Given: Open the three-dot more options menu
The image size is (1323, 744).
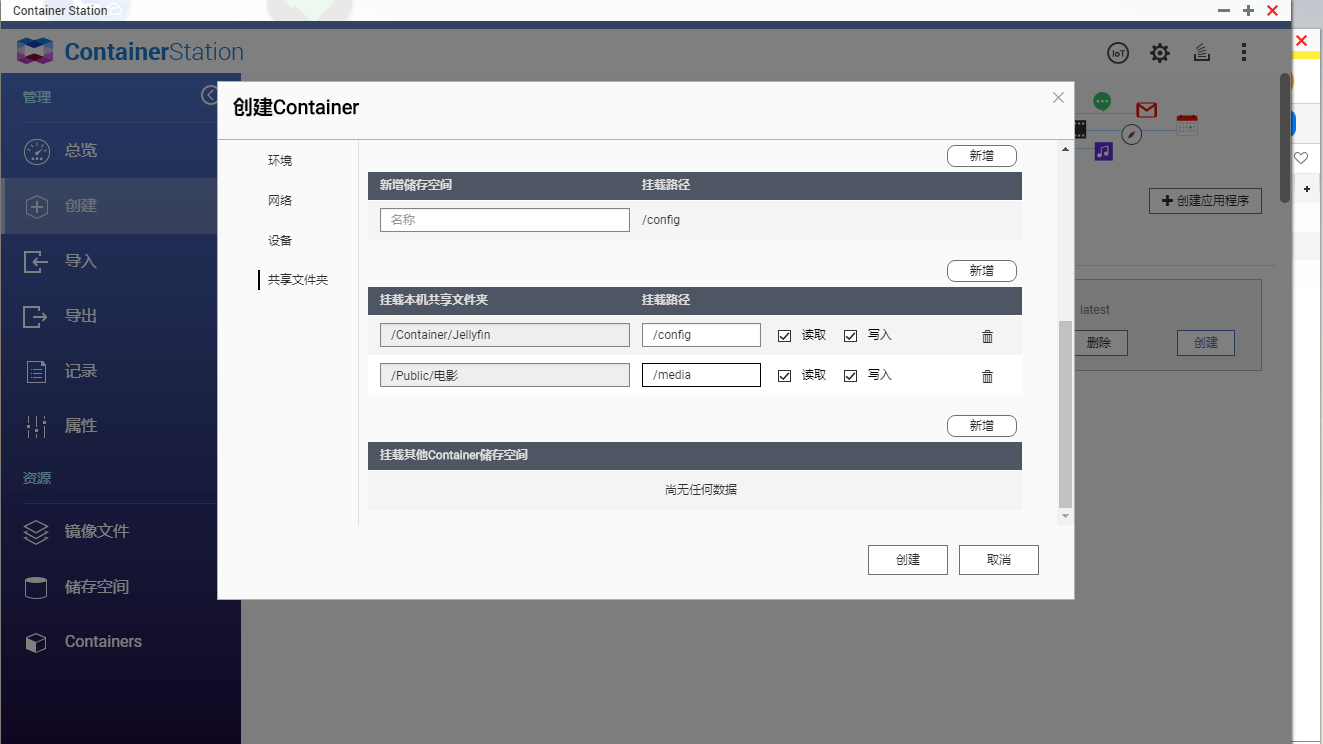Looking at the screenshot, I should pyautogui.click(x=1244, y=52).
